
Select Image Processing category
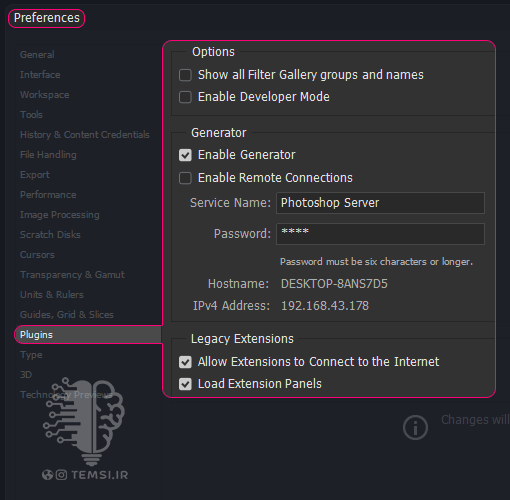click(60, 215)
